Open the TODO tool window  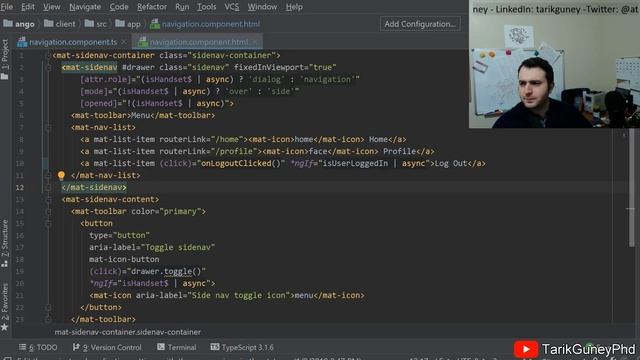click(38, 347)
